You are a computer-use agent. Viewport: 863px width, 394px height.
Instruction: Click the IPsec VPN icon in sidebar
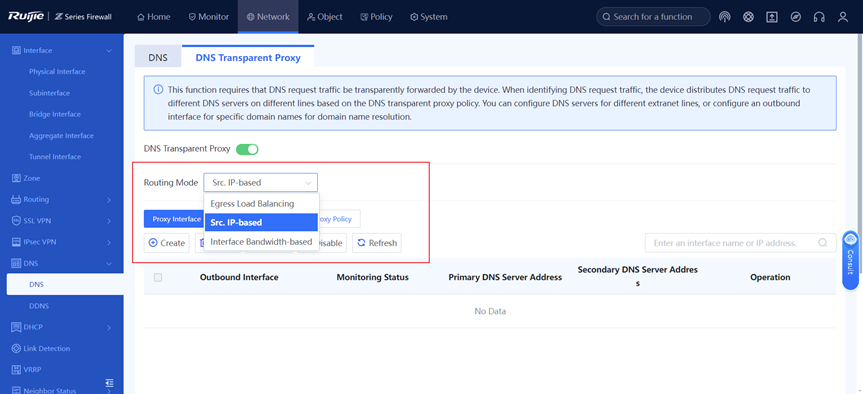16,242
